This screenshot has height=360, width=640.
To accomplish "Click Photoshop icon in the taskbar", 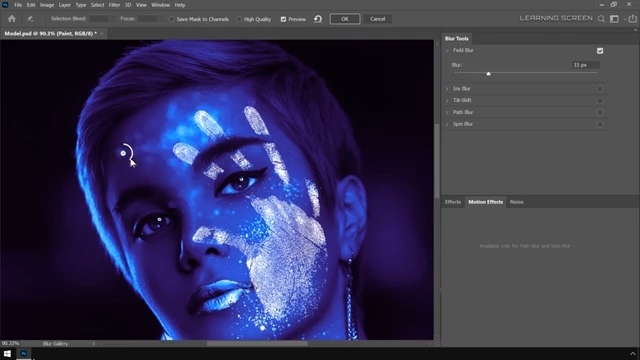I will point(24,353).
